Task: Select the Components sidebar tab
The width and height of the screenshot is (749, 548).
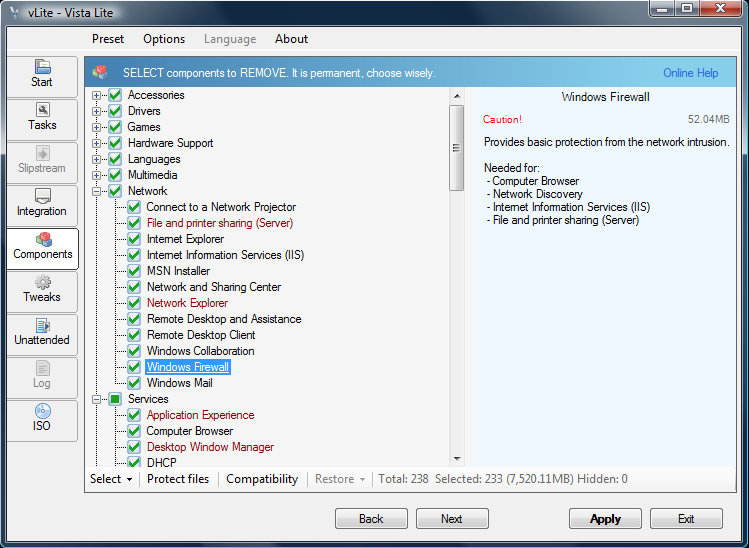Action: 43,248
